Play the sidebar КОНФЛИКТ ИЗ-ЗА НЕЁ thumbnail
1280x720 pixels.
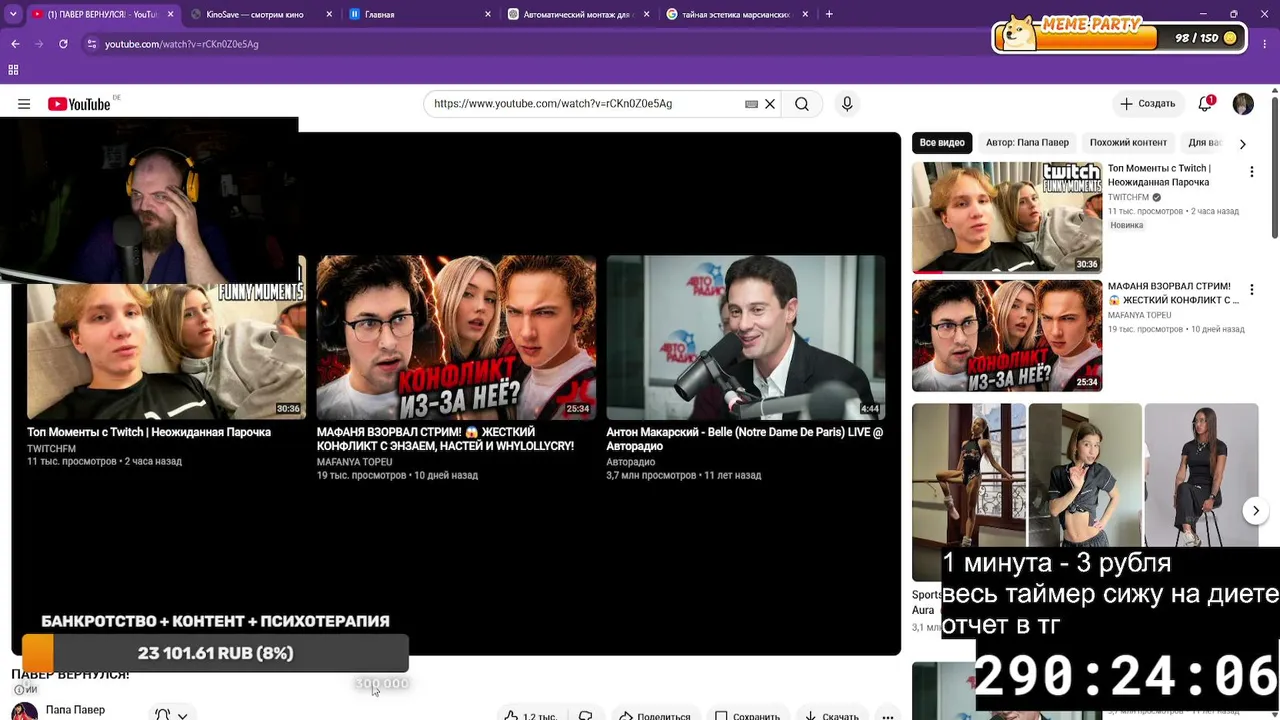pos(1007,335)
